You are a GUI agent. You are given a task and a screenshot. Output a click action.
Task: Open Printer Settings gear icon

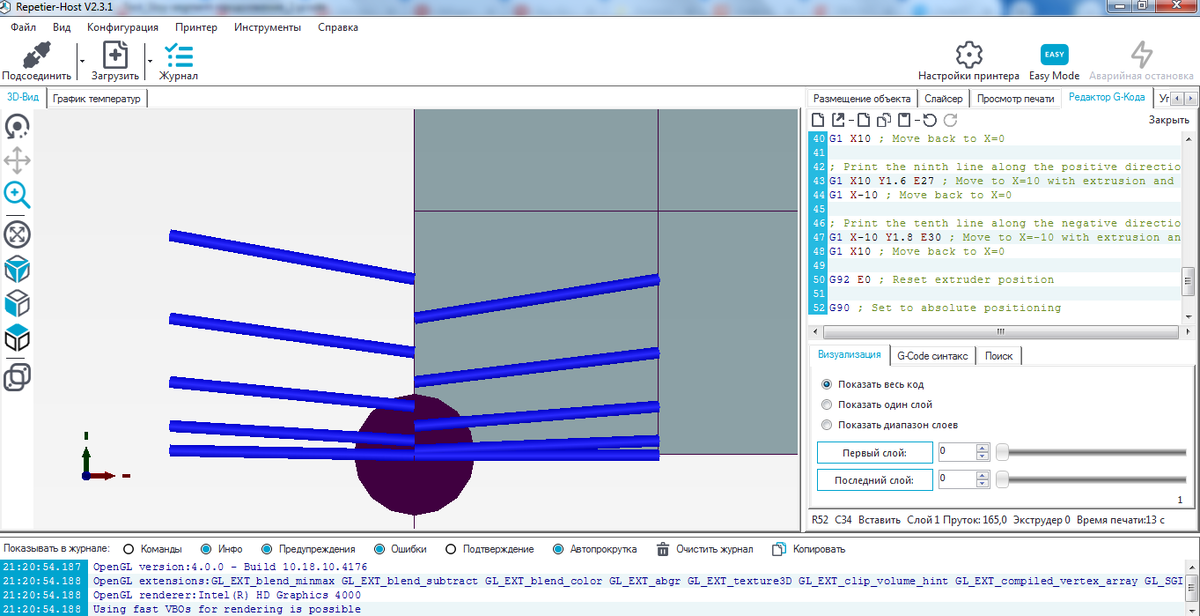968,54
